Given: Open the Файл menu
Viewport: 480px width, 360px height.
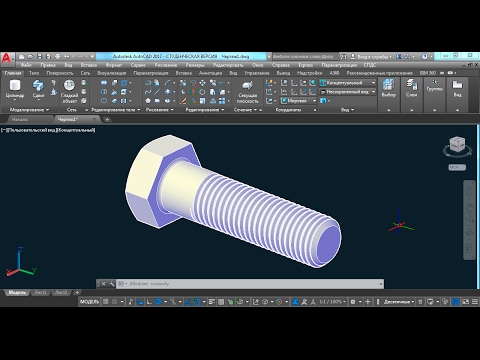Looking at the screenshot, I should click(26, 65).
